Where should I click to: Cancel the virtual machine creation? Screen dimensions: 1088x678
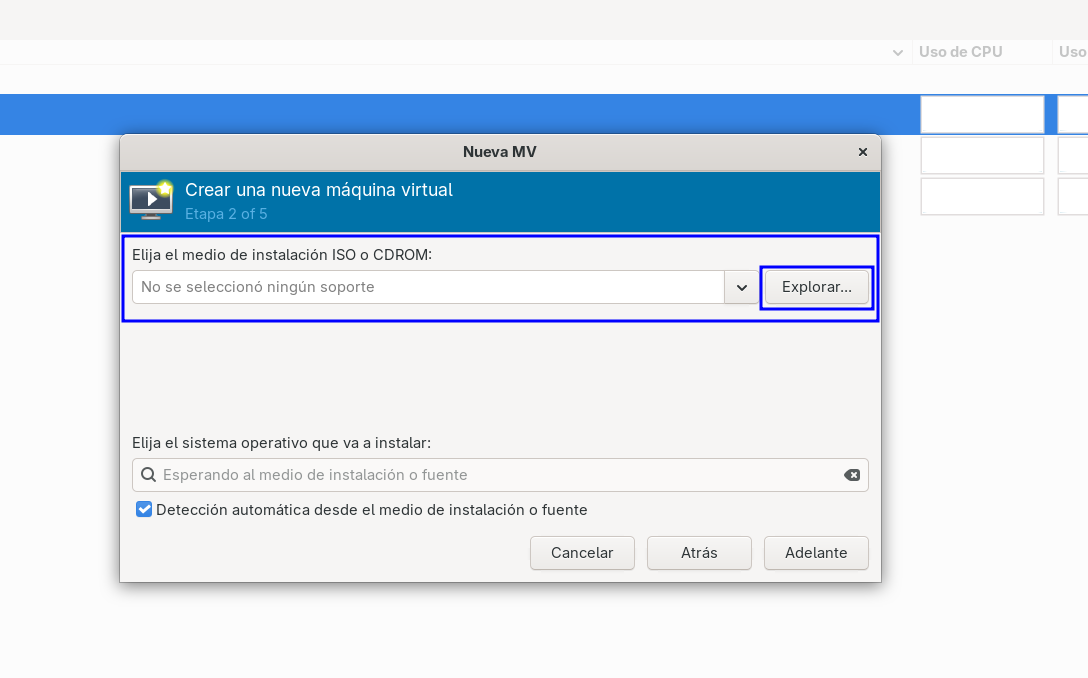pos(582,553)
